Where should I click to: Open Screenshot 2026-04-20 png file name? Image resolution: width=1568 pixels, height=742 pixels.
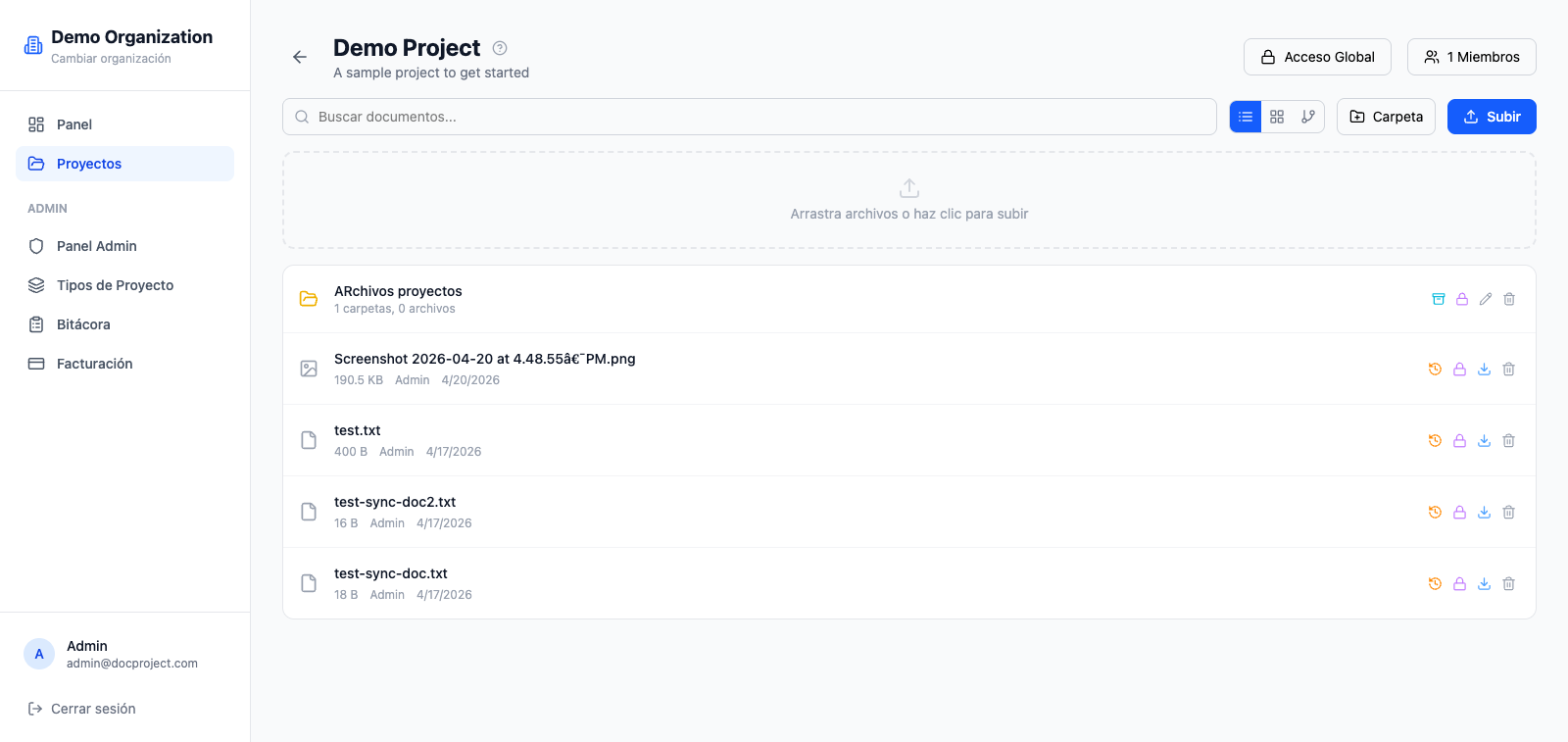[x=485, y=359]
